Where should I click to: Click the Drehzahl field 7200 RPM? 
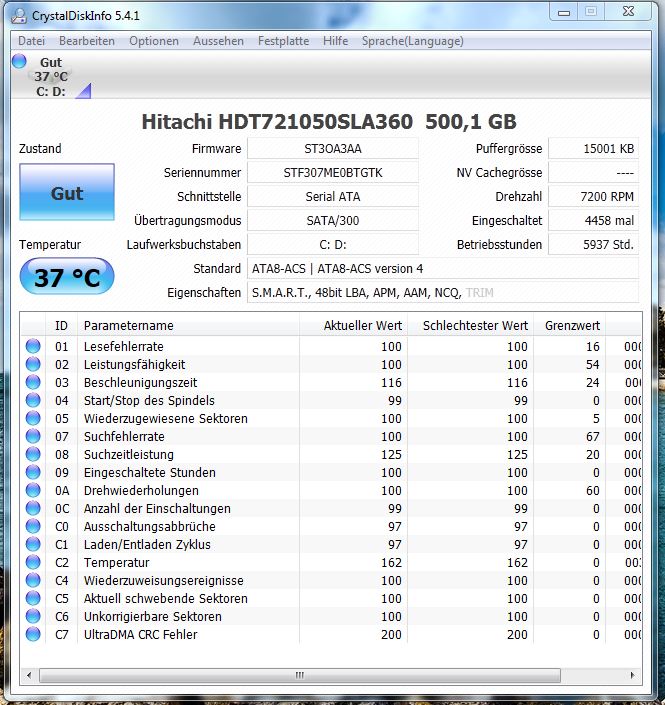[x=594, y=196]
